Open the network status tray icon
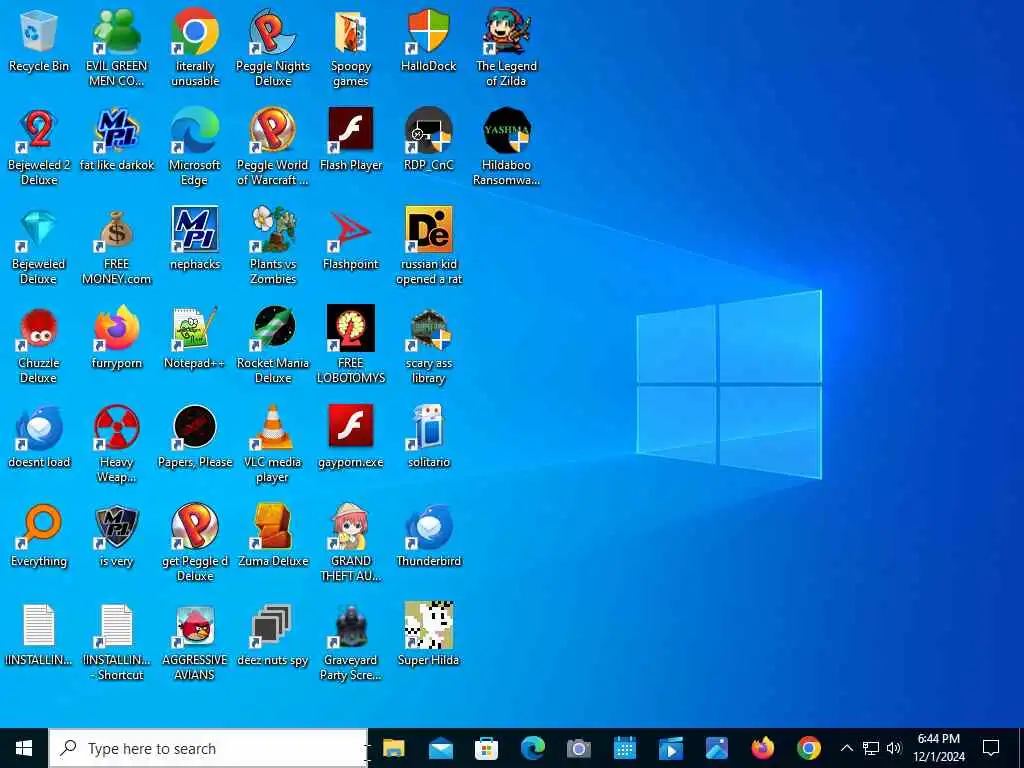 pyautogui.click(x=871, y=748)
